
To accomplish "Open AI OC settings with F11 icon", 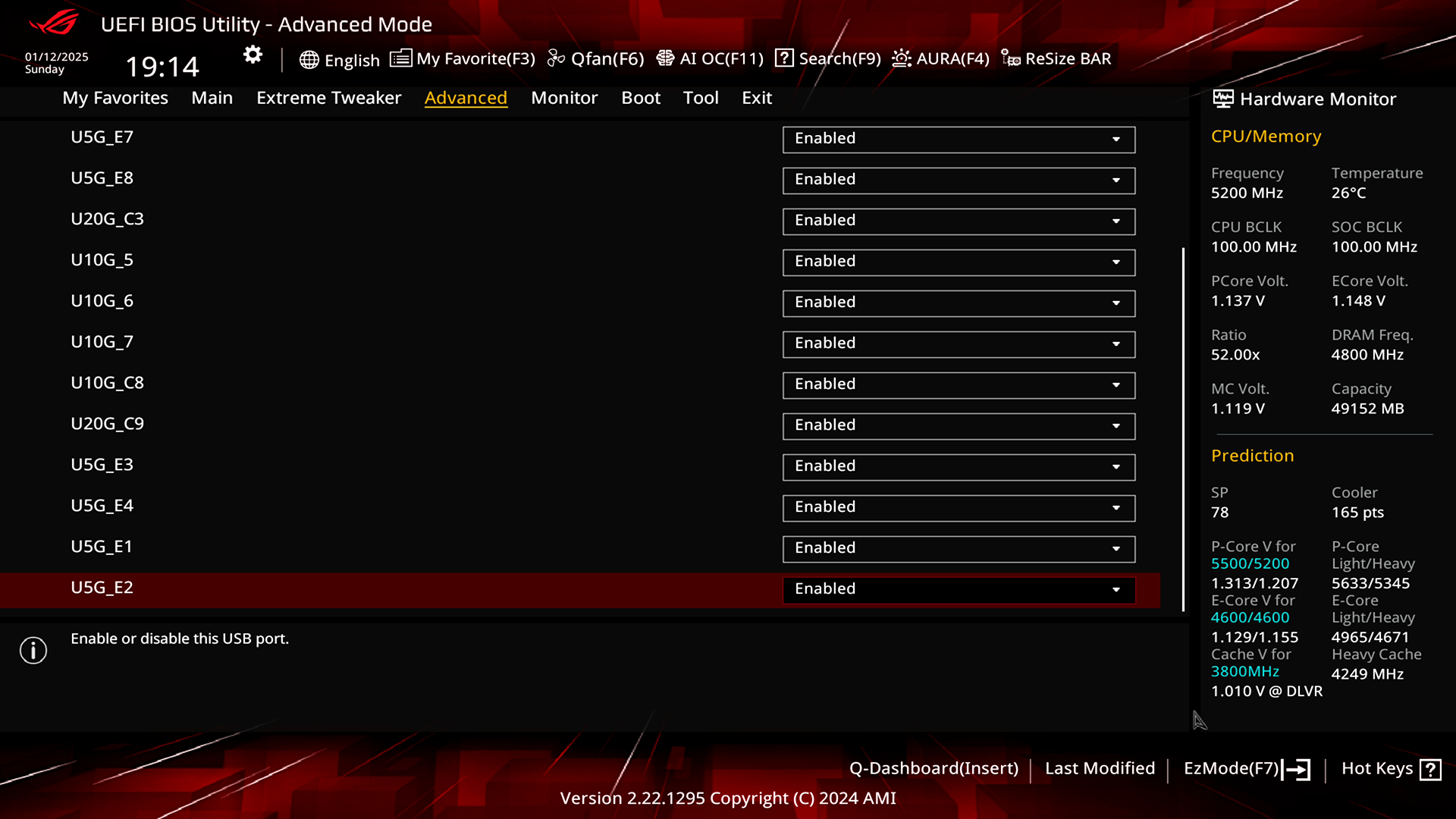I will click(709, 58).
